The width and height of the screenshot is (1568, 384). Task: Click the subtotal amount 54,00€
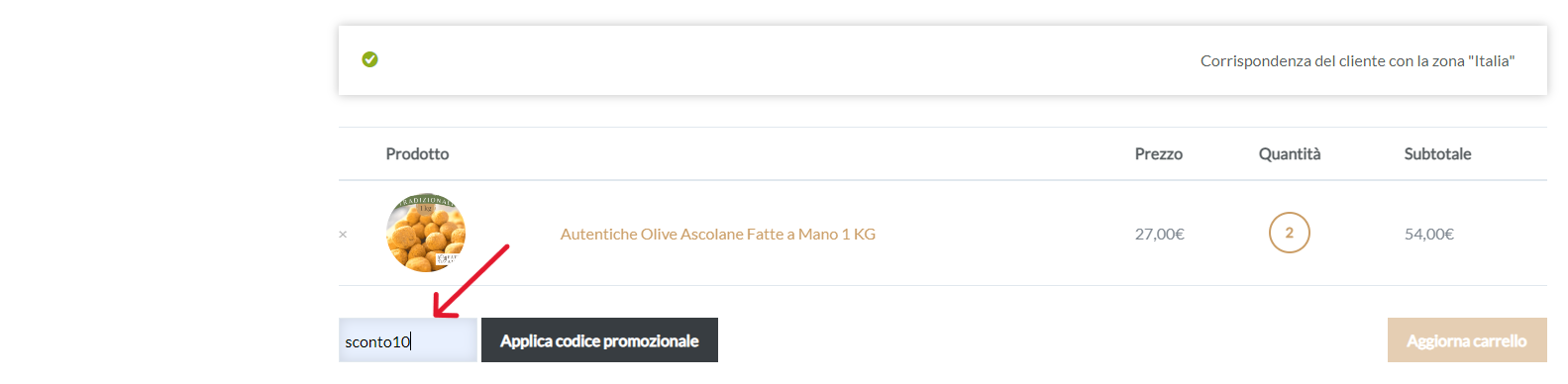1429,234
